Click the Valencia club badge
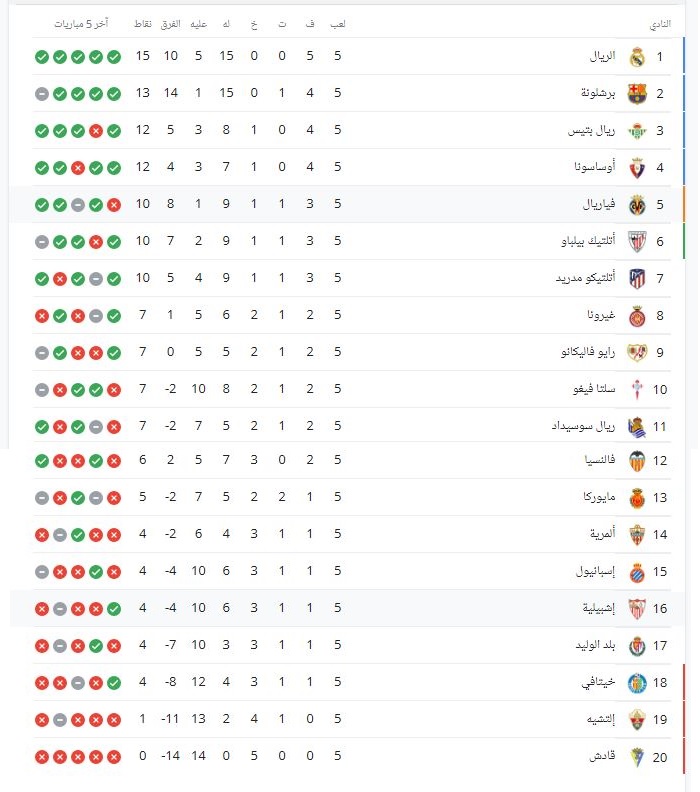This screenshot has width=700, height=792. coord(636,462)
